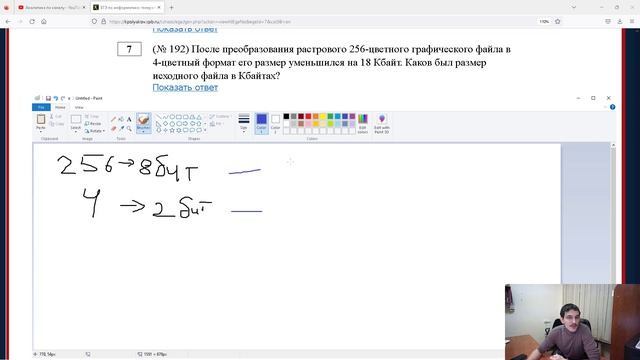Open the Rotate dropdown menu
This screenshot has height=360, width=640.
tap(95, 131)
